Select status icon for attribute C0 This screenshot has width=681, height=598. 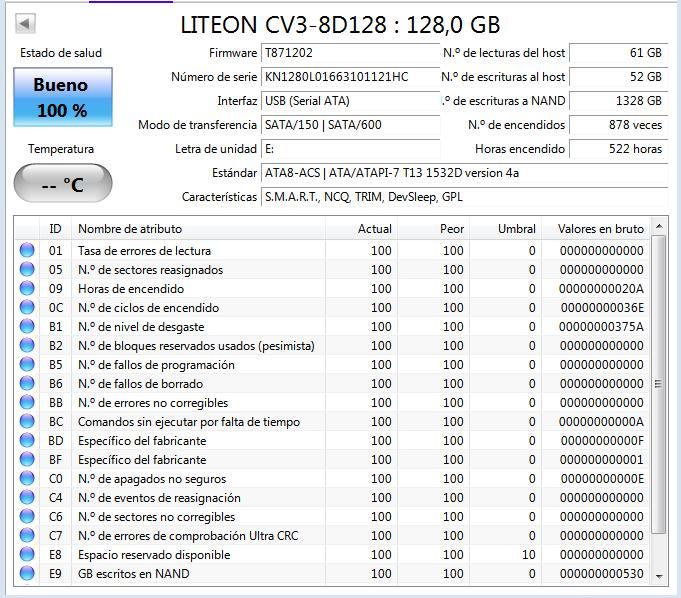click(27, 479)
